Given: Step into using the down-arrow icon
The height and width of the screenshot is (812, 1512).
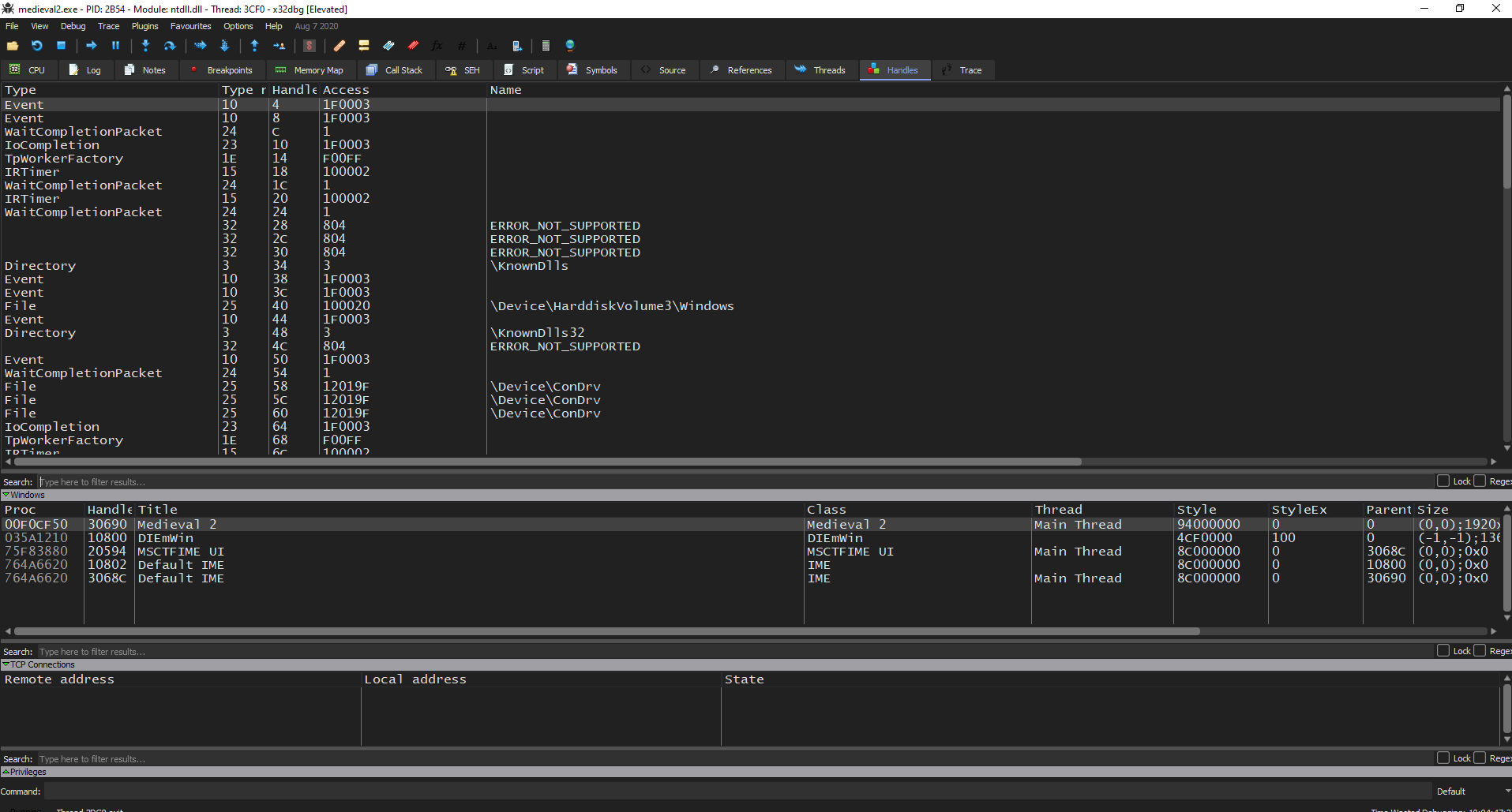Looking at the screenshot, I should tap(145, 46).
